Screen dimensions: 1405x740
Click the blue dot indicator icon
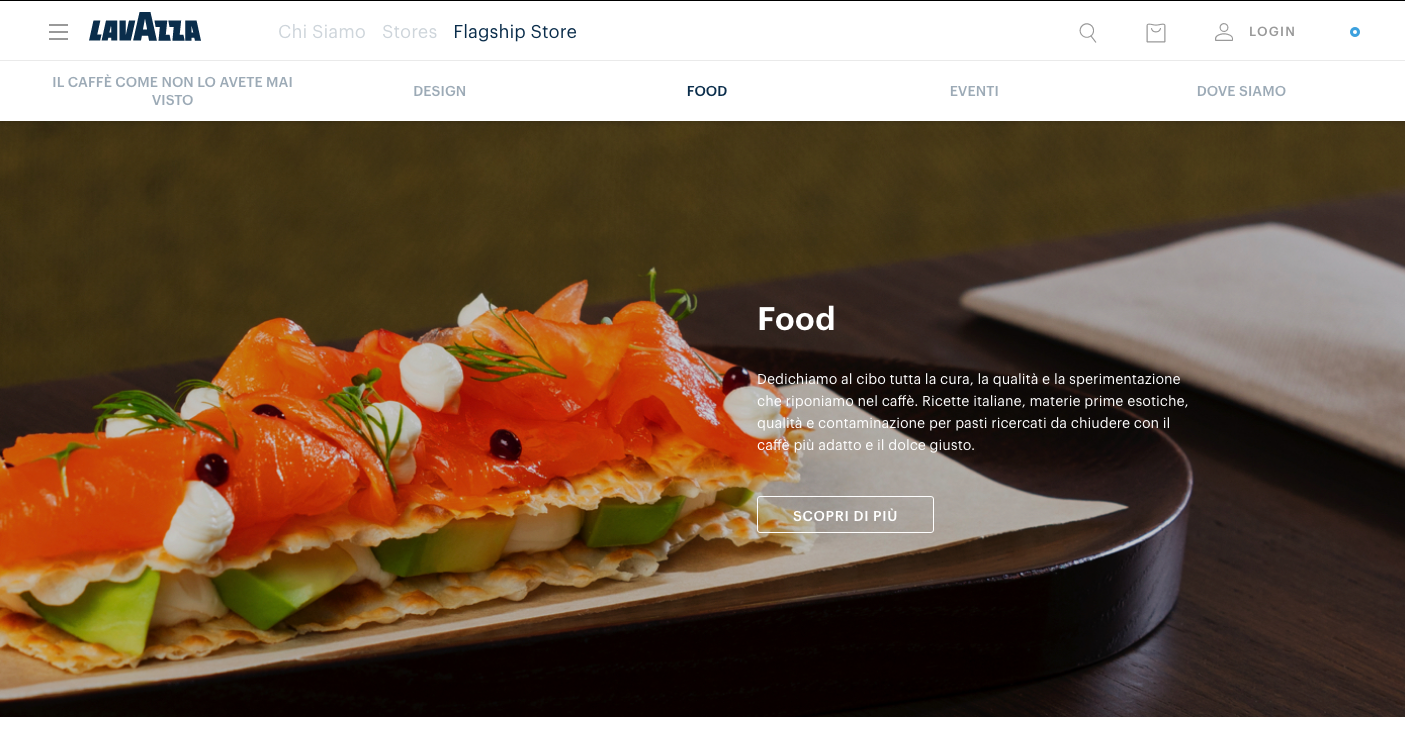(1355, 32)
